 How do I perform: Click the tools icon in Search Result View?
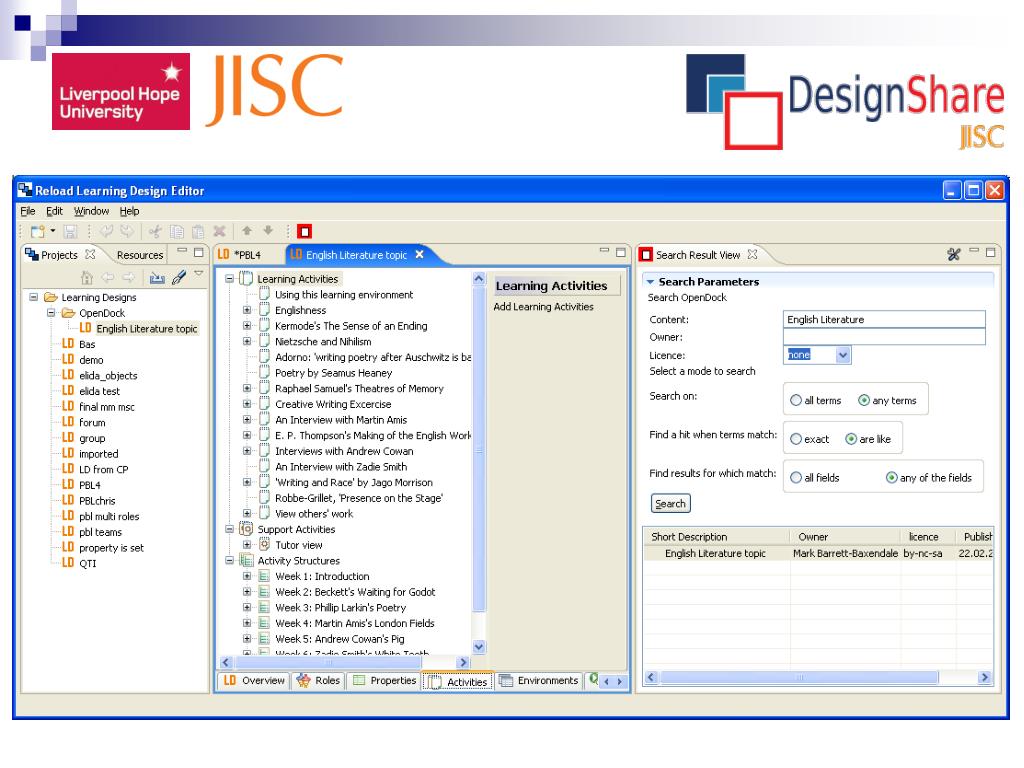953,254
